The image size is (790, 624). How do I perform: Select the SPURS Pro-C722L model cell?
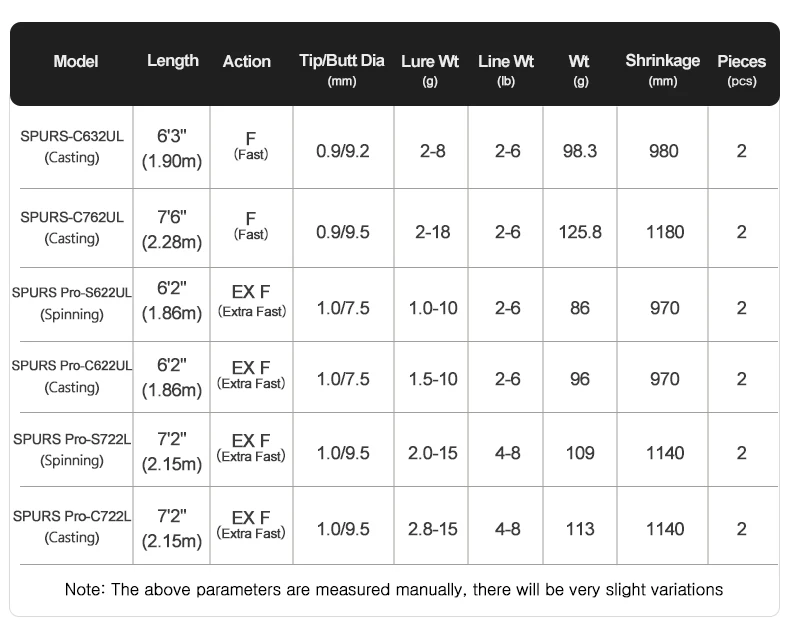click(72, 527)
